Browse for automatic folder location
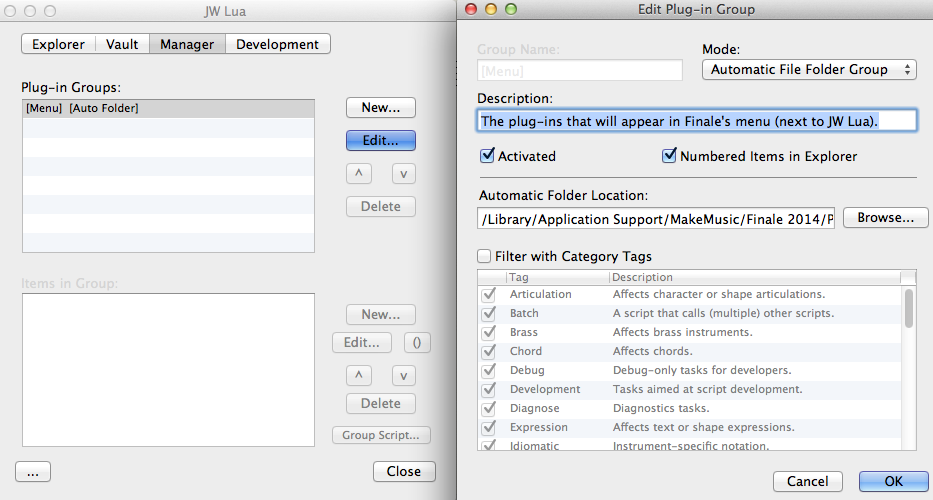 885,217
